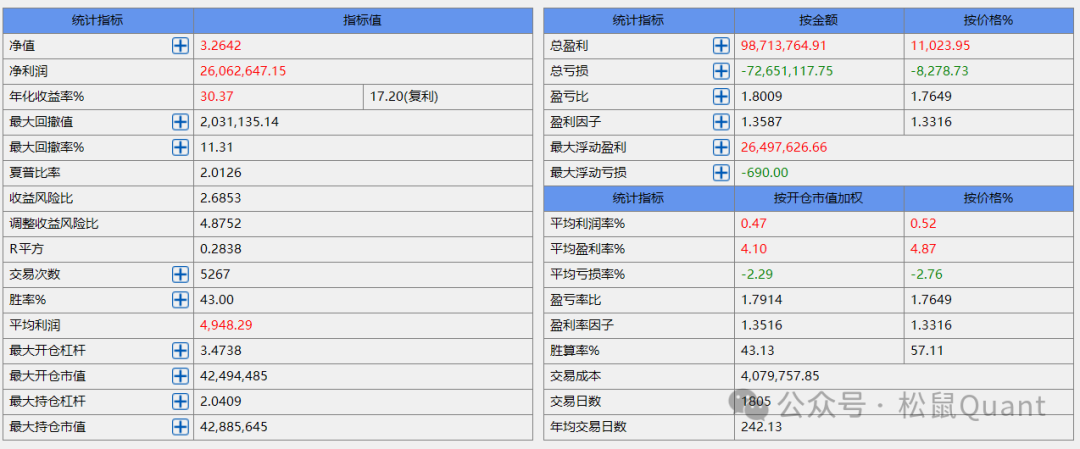Click the 17.20(复利) value cell
The width and height of the screenshot is (1080, 449).
pyautogui.click(x=447, y=96)
